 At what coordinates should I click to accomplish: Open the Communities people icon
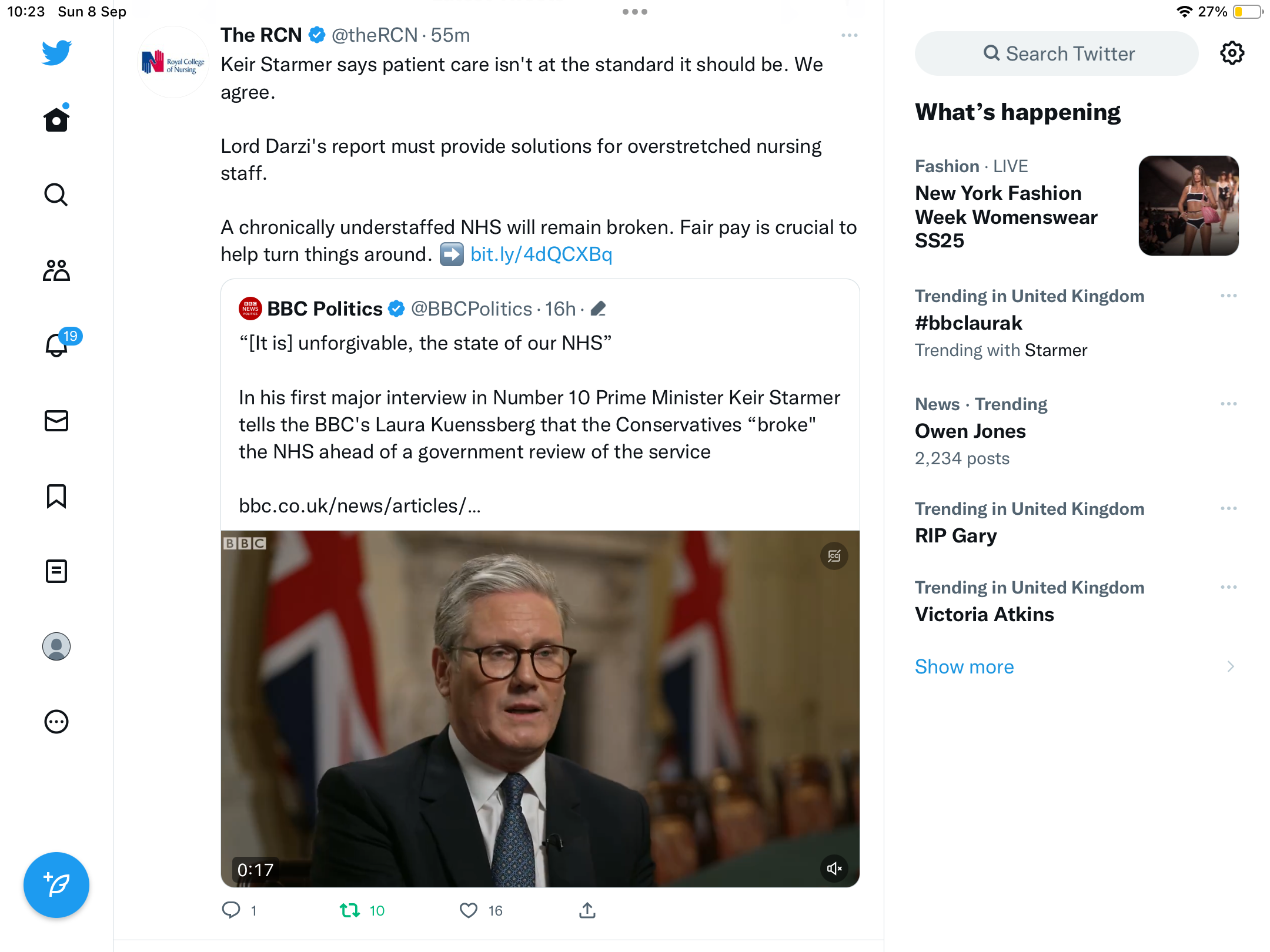[x=56, y=270]
